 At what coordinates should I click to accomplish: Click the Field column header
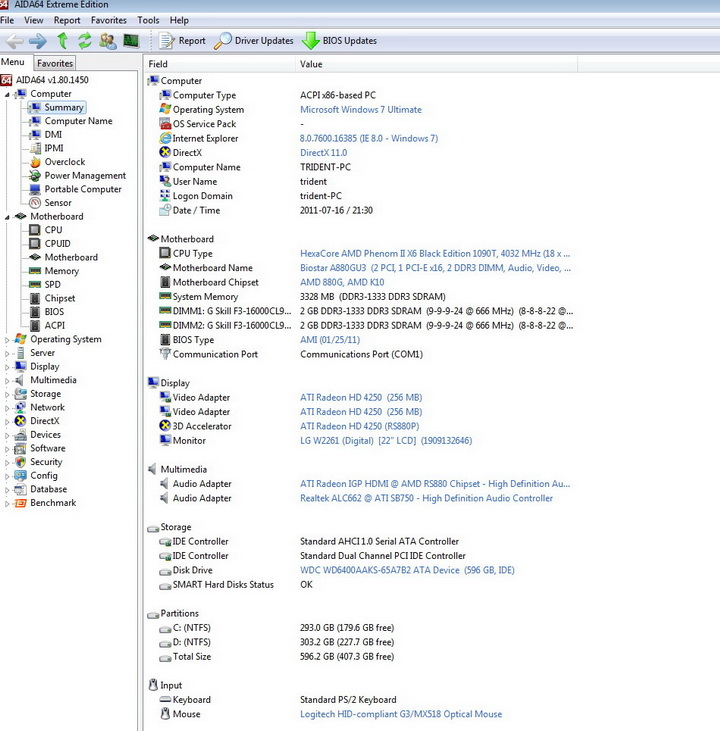coord(219,64)
